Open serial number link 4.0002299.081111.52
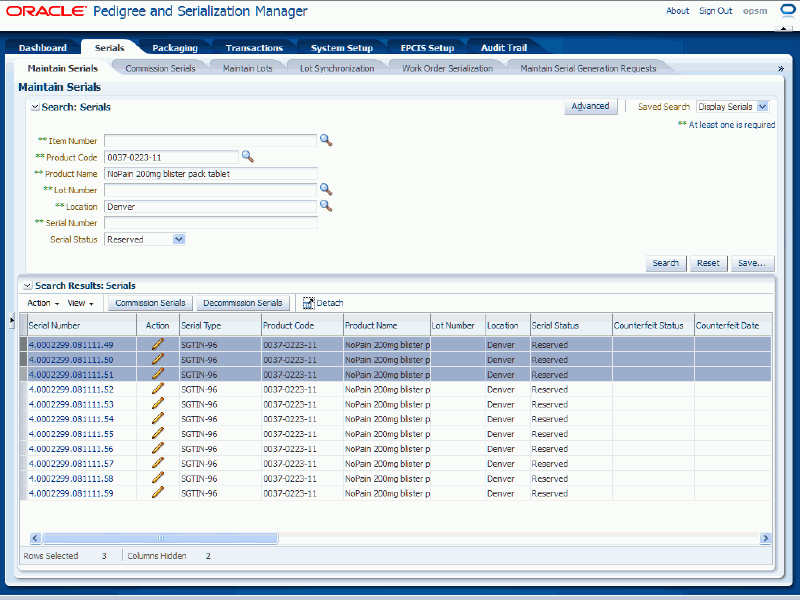Viewport: 800px width, 600px height. (x=71, y=389)
